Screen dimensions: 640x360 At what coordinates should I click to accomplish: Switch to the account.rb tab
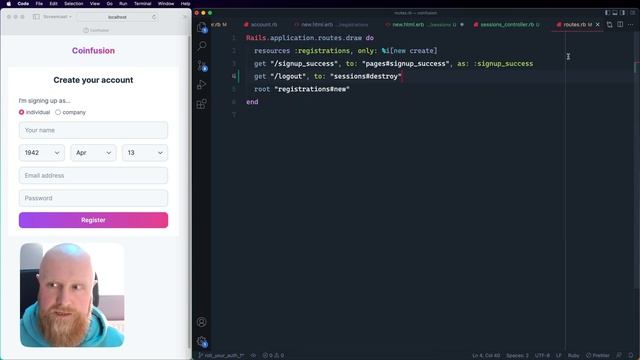(x=260, y=24)
